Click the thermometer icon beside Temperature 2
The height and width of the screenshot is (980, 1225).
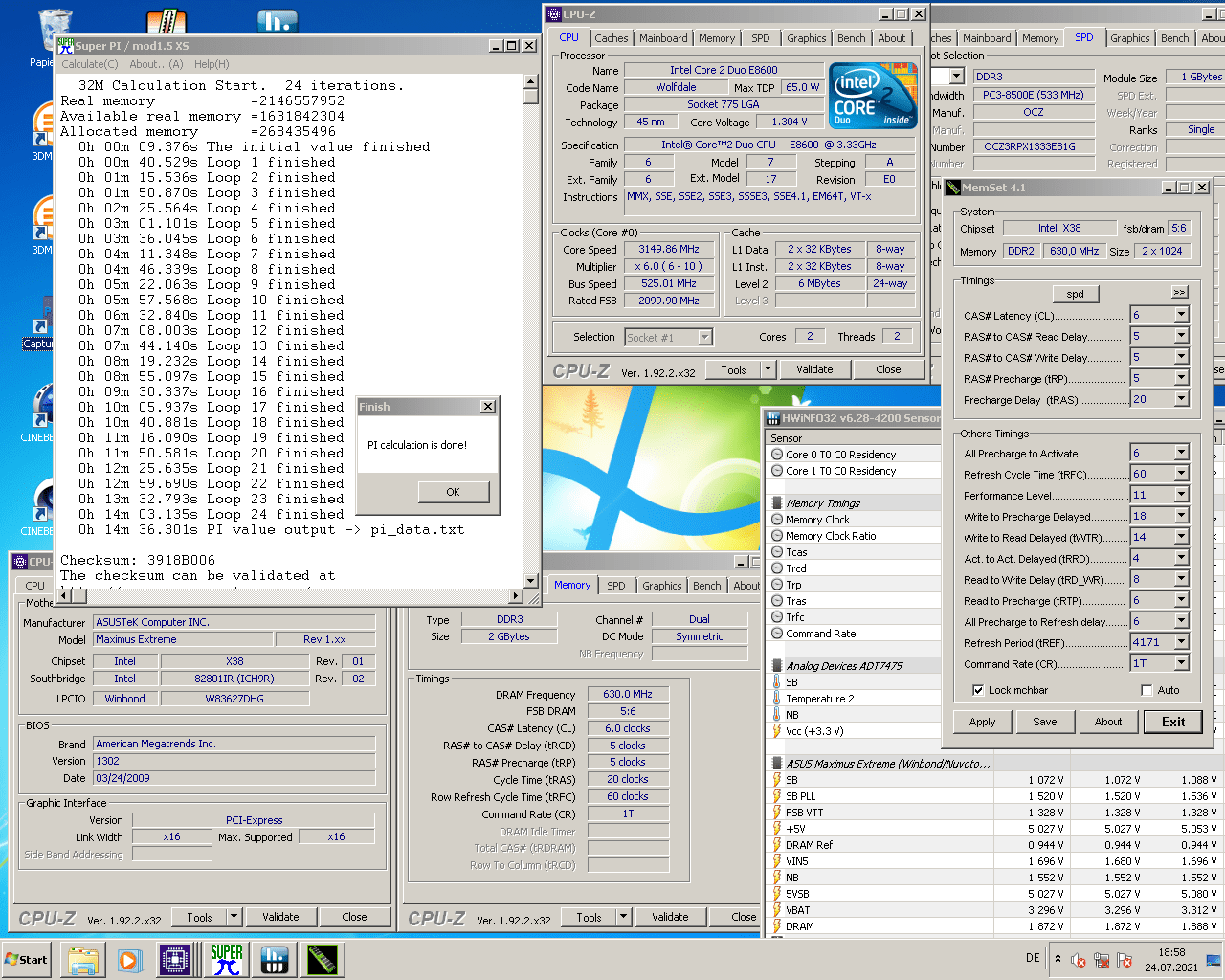click(777, 699)
